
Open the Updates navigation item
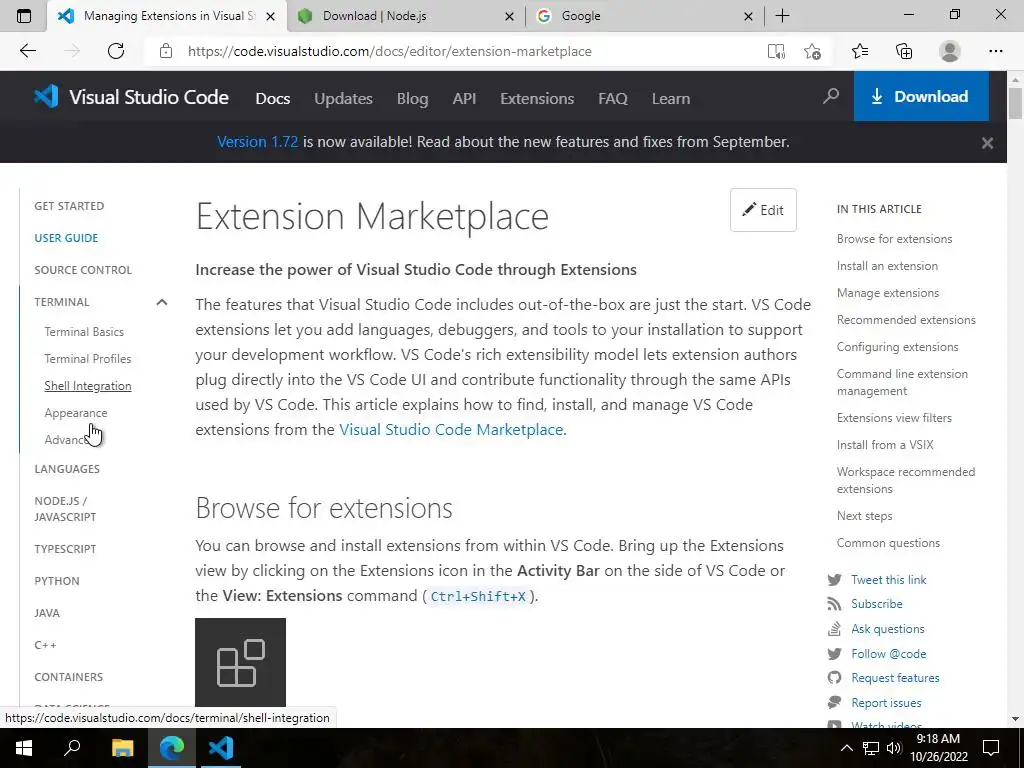344,99
